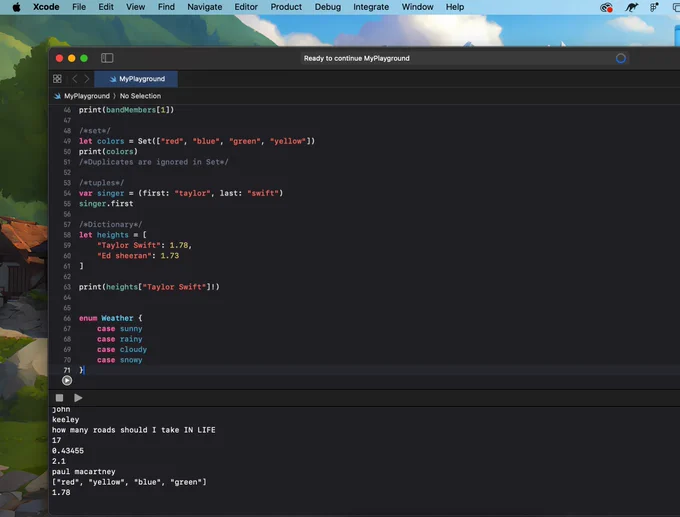Open the Integrate menu
Viewport: 680px width, 517px height.
click(x=371, y=7)
